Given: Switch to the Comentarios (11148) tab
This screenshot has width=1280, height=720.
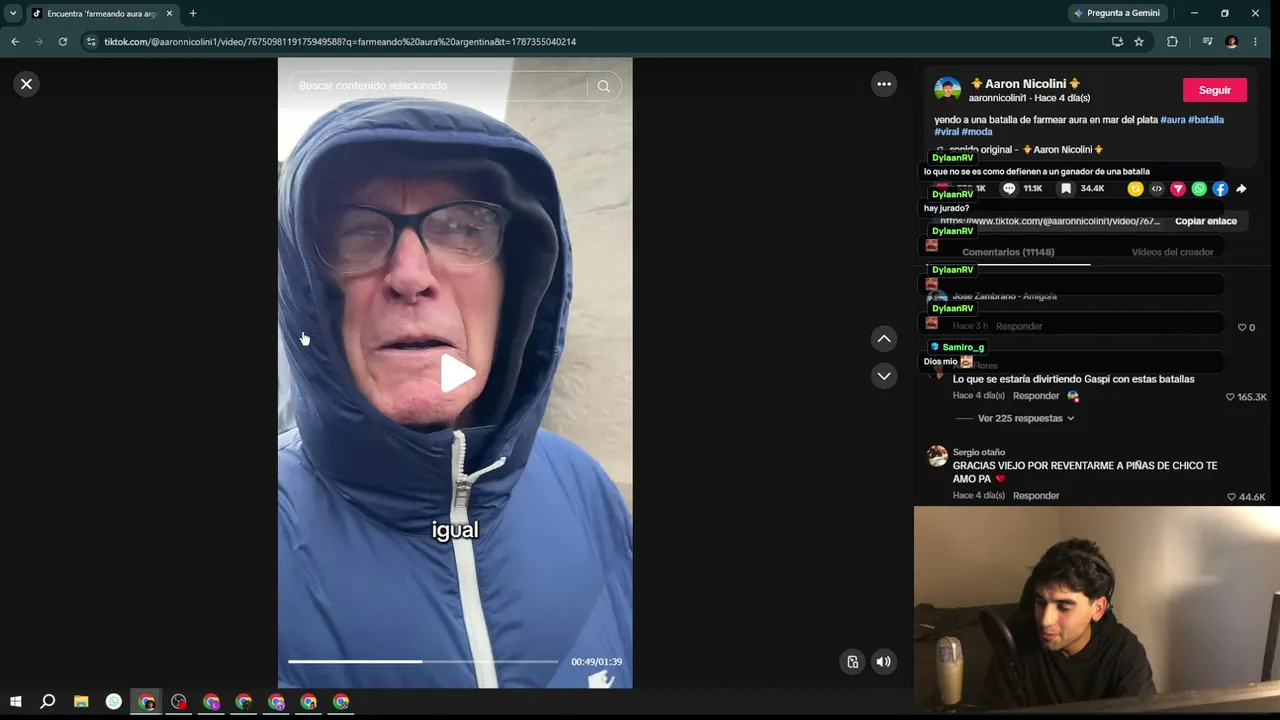Looking at the screenshot, I should click(x=1008, y=252).
